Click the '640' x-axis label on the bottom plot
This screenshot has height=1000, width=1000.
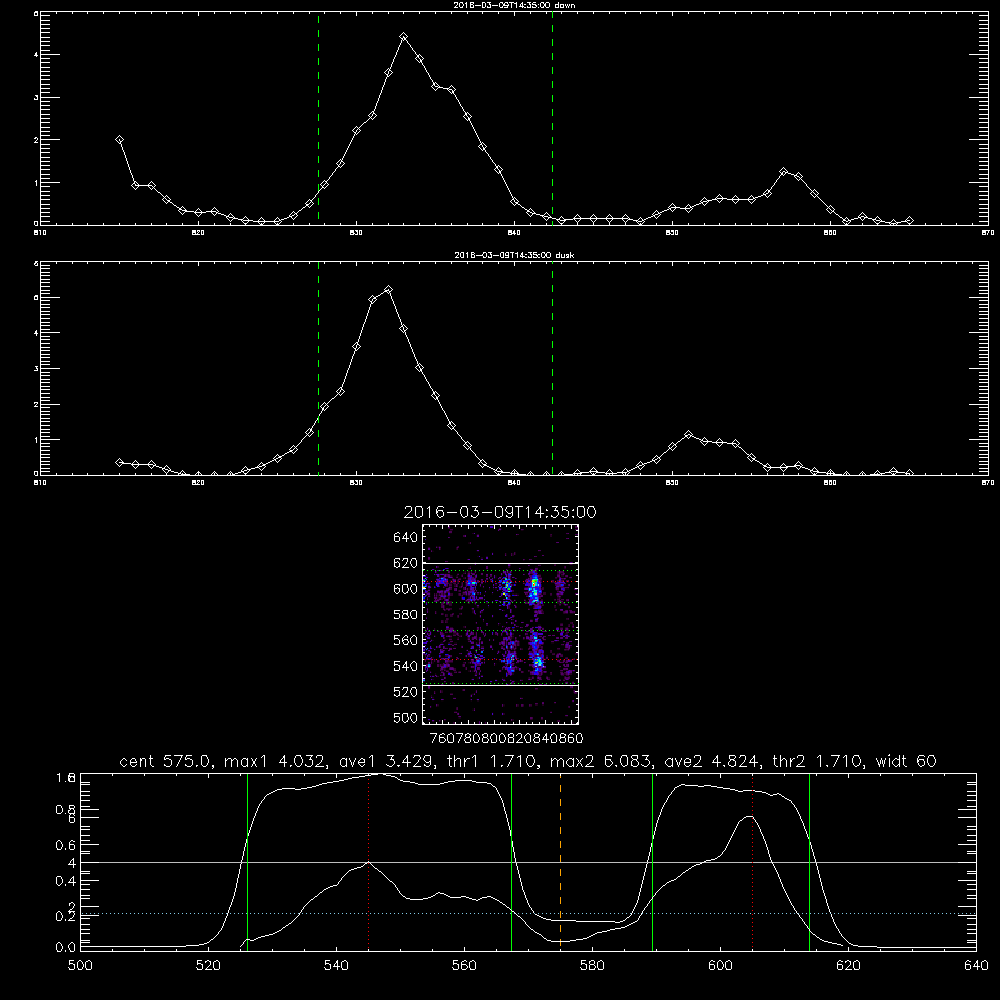click(x=976, y=966)
